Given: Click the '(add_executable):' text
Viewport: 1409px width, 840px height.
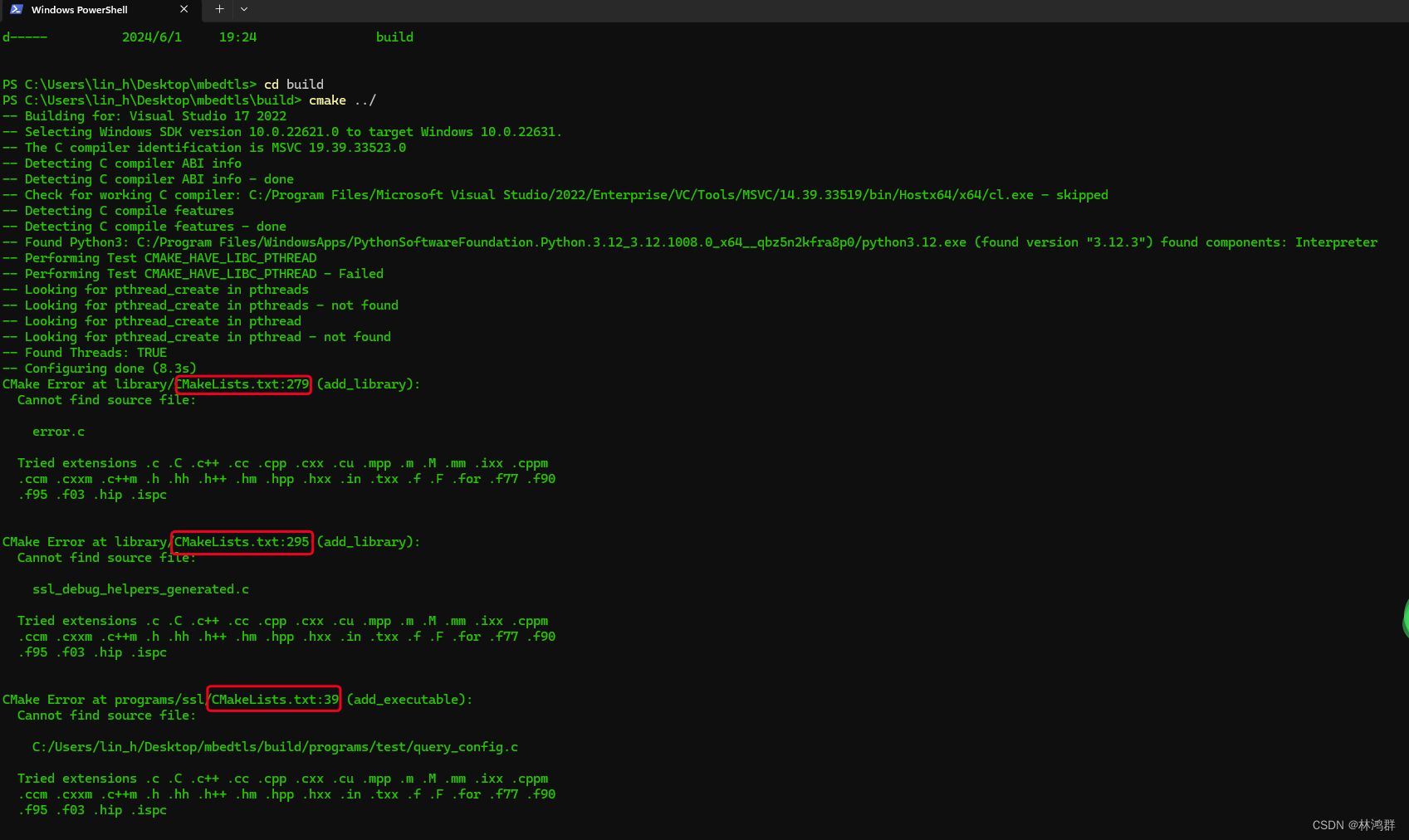Looking at the screenshot, I should [409, 699].
